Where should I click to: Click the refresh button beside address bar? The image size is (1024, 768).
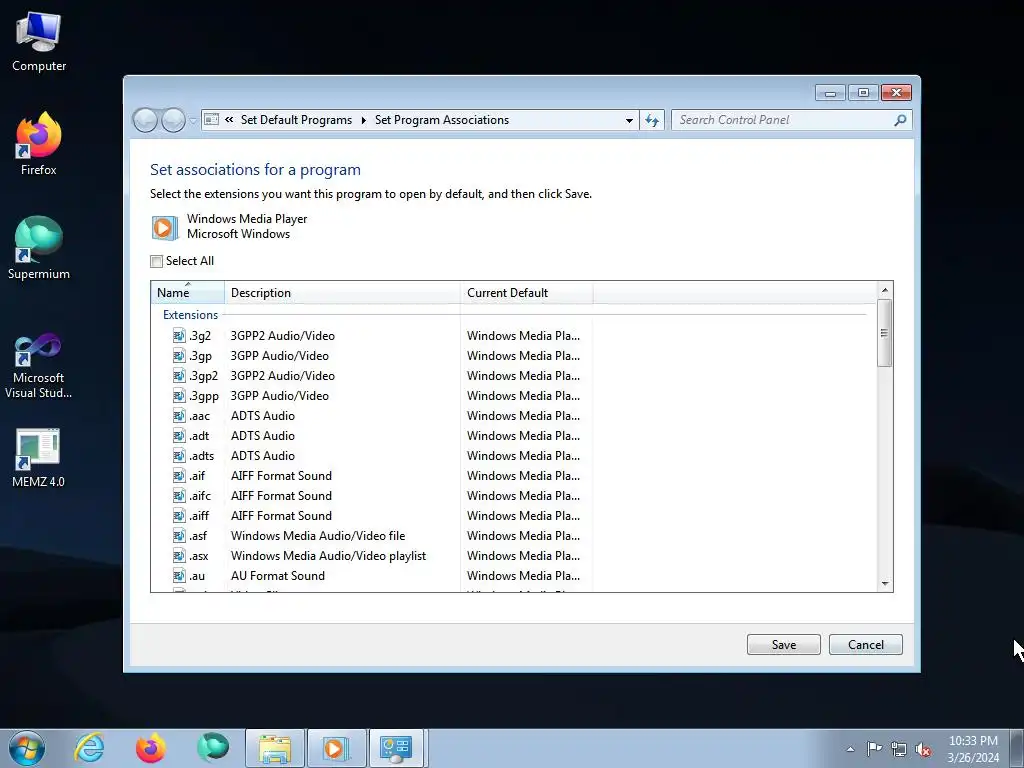(x=652, y=120)
